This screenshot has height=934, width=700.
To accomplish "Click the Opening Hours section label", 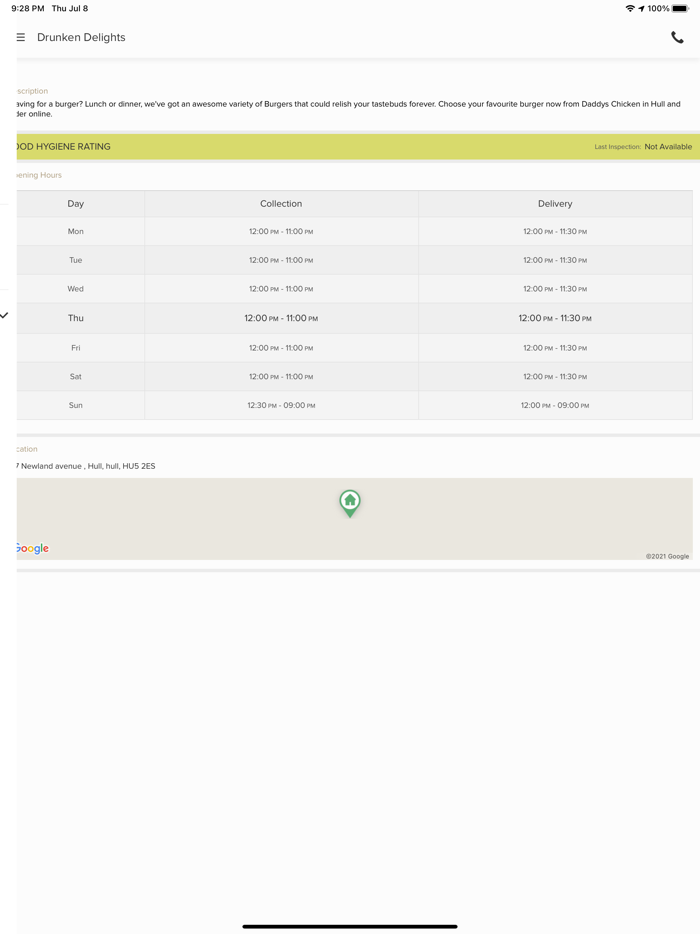I will pyautogui.click(x=39, y=175).
